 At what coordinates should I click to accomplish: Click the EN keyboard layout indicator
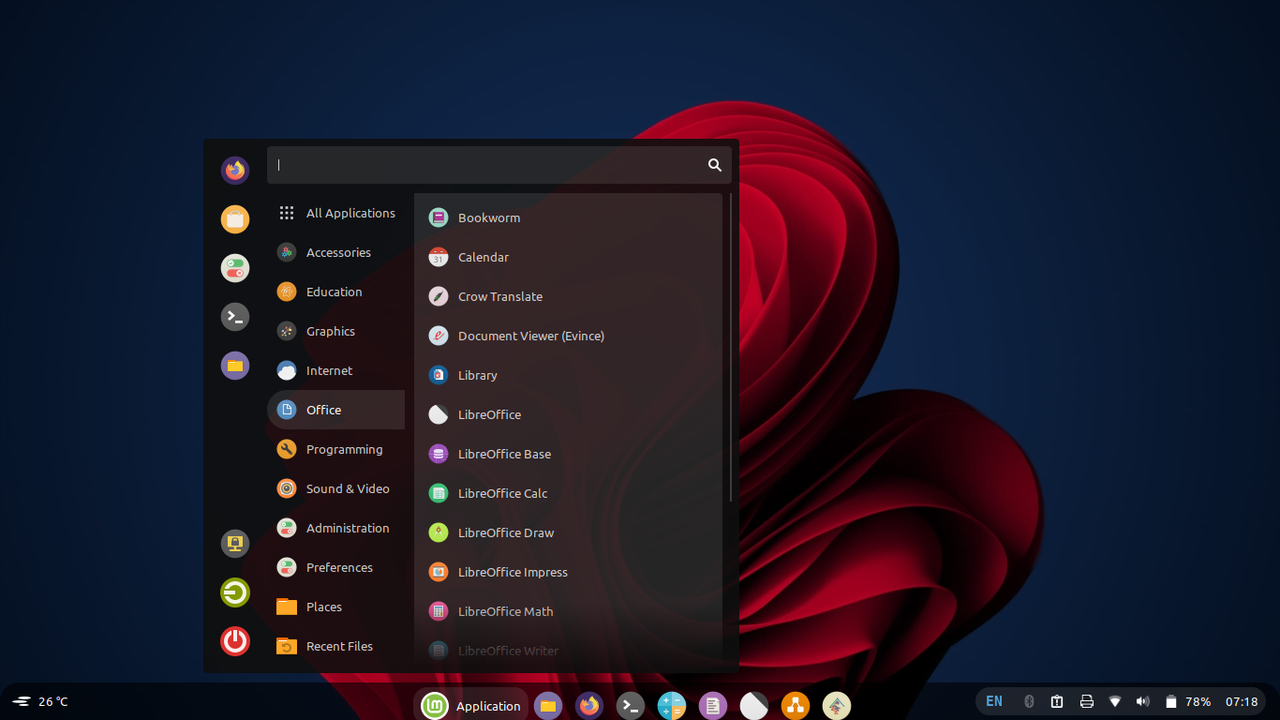point(994,702)
